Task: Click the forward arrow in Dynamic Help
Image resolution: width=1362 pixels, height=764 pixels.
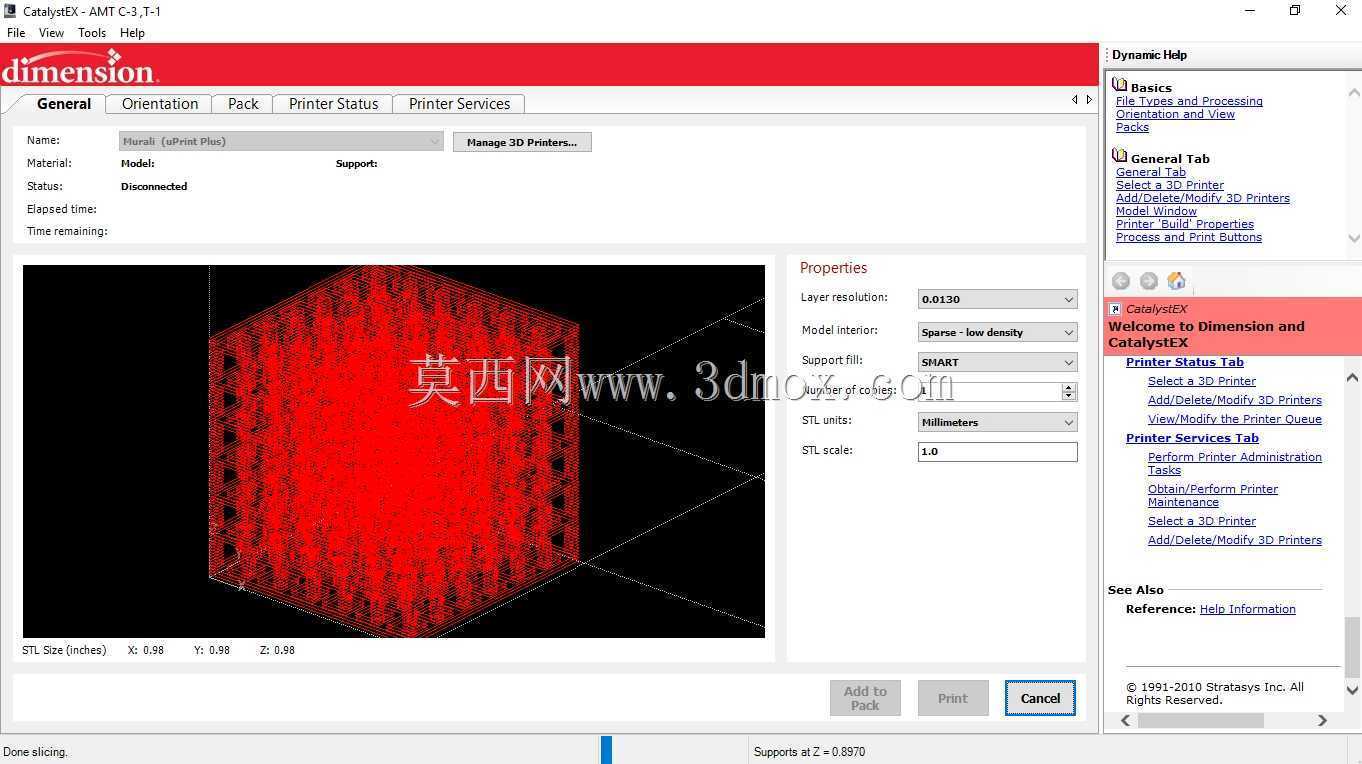Action: 1149,282
